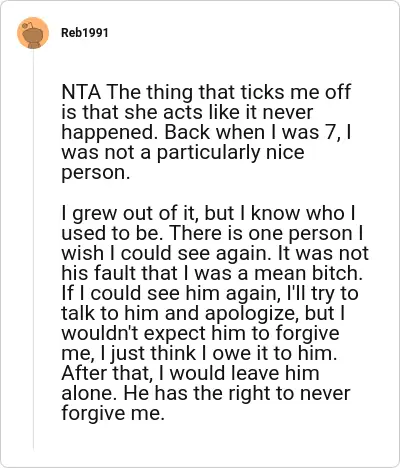Click the word 'person.' ending the first paragraph
The image size is (400, 468).
[96, 173]
